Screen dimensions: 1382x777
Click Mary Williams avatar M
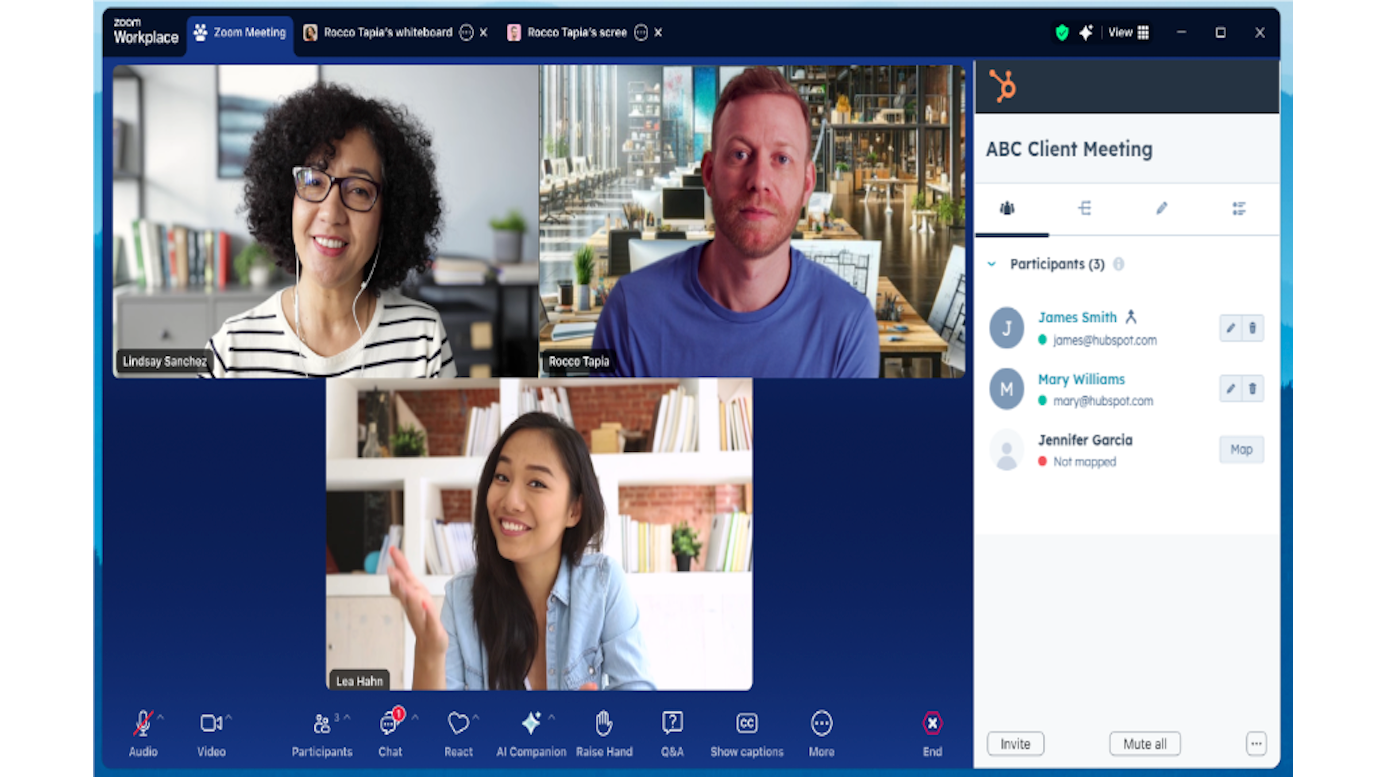[1006, 389]
